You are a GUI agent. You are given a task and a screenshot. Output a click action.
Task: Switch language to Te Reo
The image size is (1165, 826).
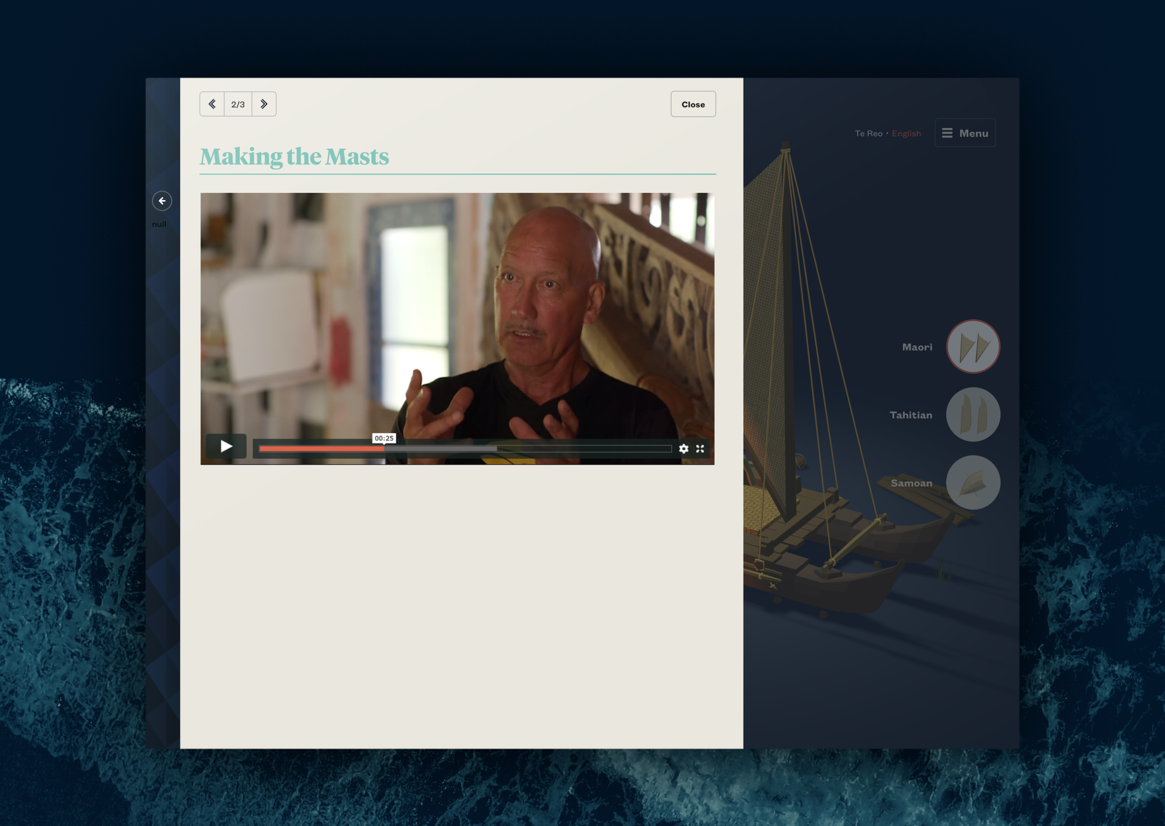pos(868,134)
